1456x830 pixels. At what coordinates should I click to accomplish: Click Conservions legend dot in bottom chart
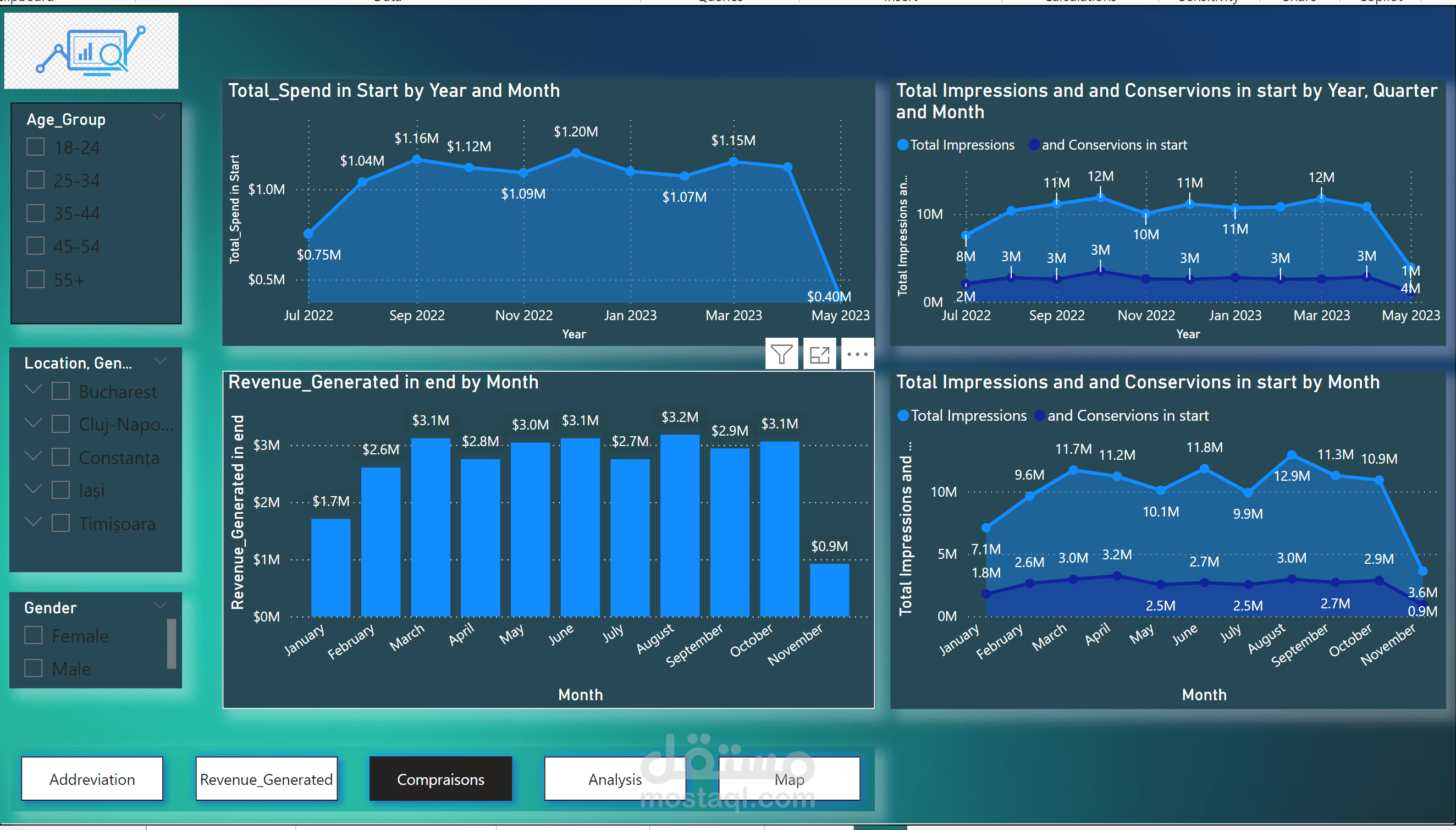1039,416
